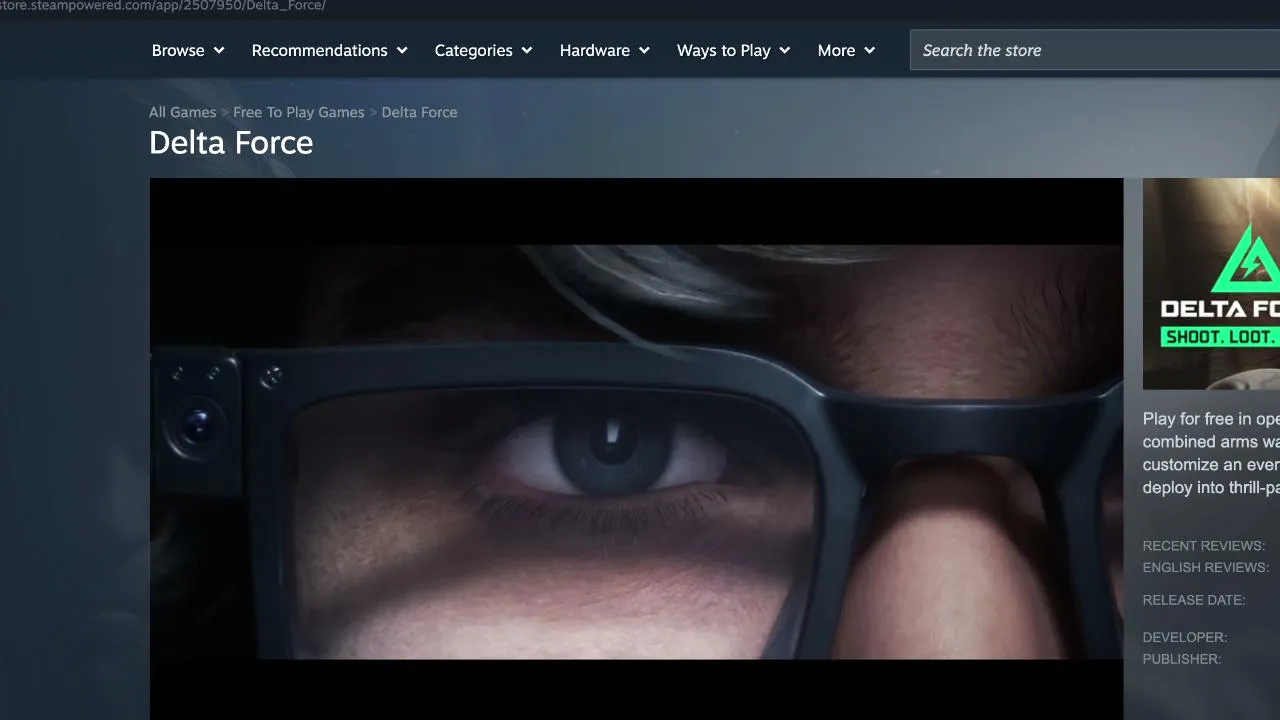
Task: Click the browser address bar URL
Action: click(x=163, y=6)
